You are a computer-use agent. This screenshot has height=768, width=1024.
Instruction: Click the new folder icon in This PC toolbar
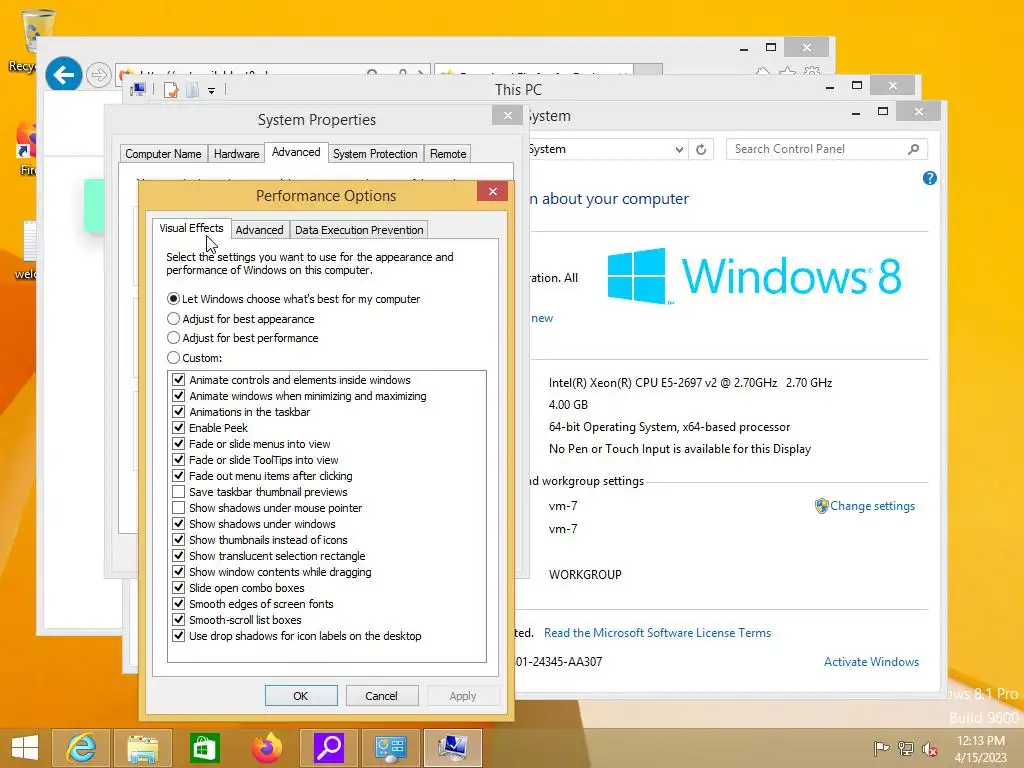(x=192, y=90)
